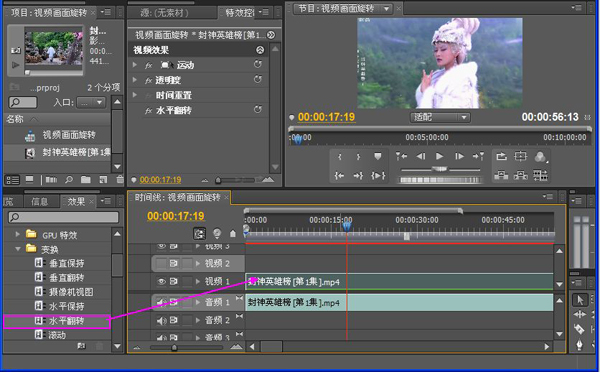600x372 pixels.
Task: Click the timeline Set Unnumbered Marker icon
Action: (x=233, y=233)
